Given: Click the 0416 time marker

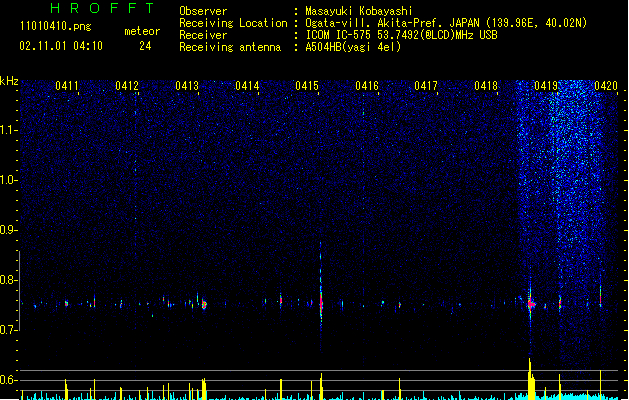Looking at the screenshot, I should (x=367, y=86).
